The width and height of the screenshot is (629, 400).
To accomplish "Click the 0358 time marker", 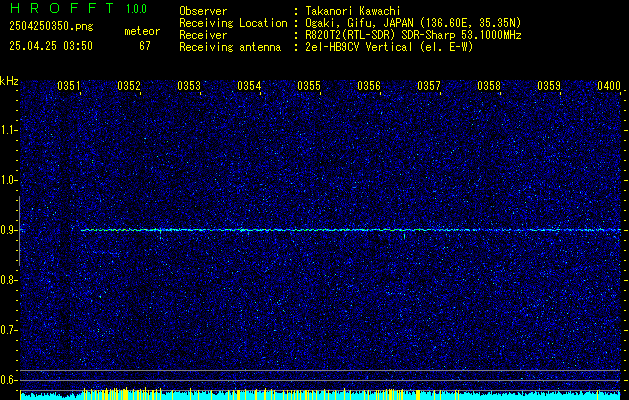I will 489,86.
